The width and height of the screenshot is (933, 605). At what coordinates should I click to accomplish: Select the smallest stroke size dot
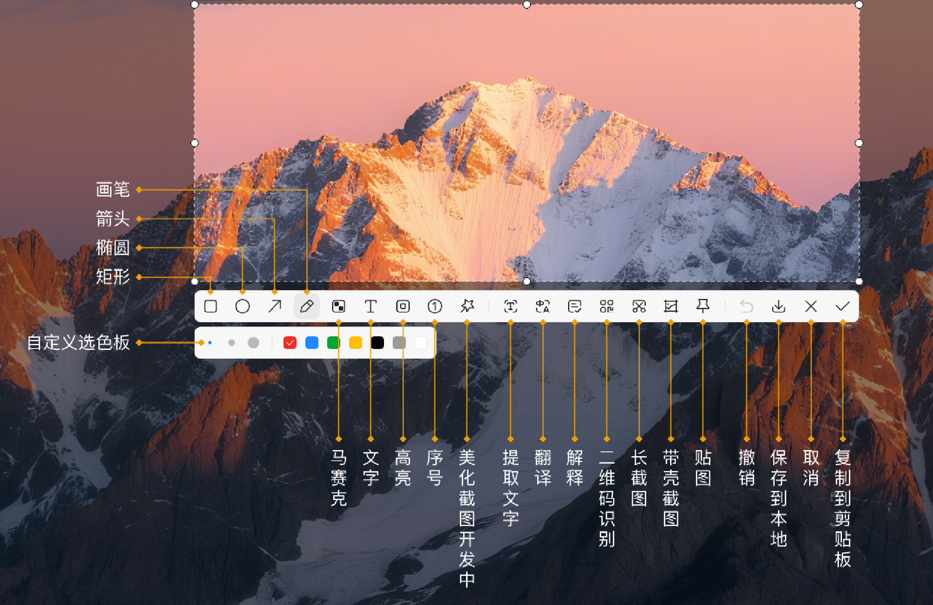click(x=210, y=343)
